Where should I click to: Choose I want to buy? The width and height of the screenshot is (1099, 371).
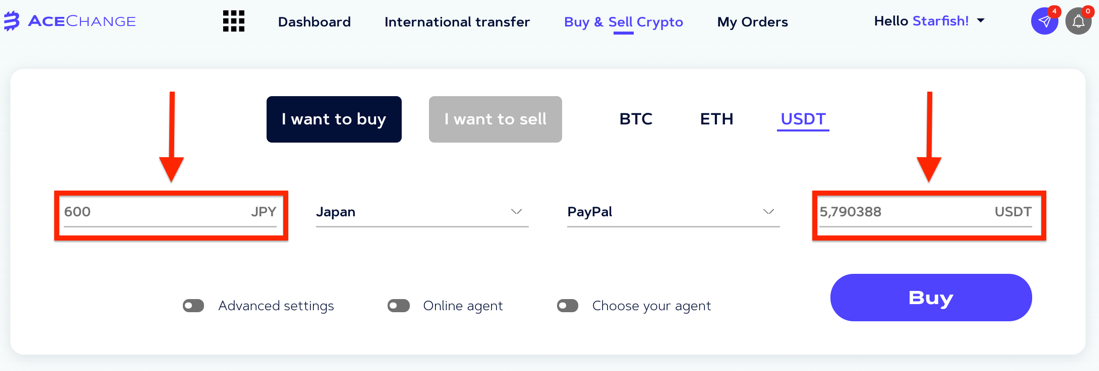pyautogui.click(x=334, y=119)
